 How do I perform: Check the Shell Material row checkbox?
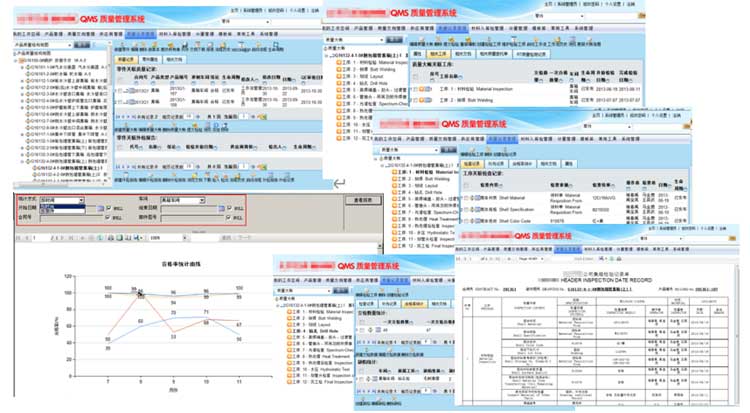point(466,198)
